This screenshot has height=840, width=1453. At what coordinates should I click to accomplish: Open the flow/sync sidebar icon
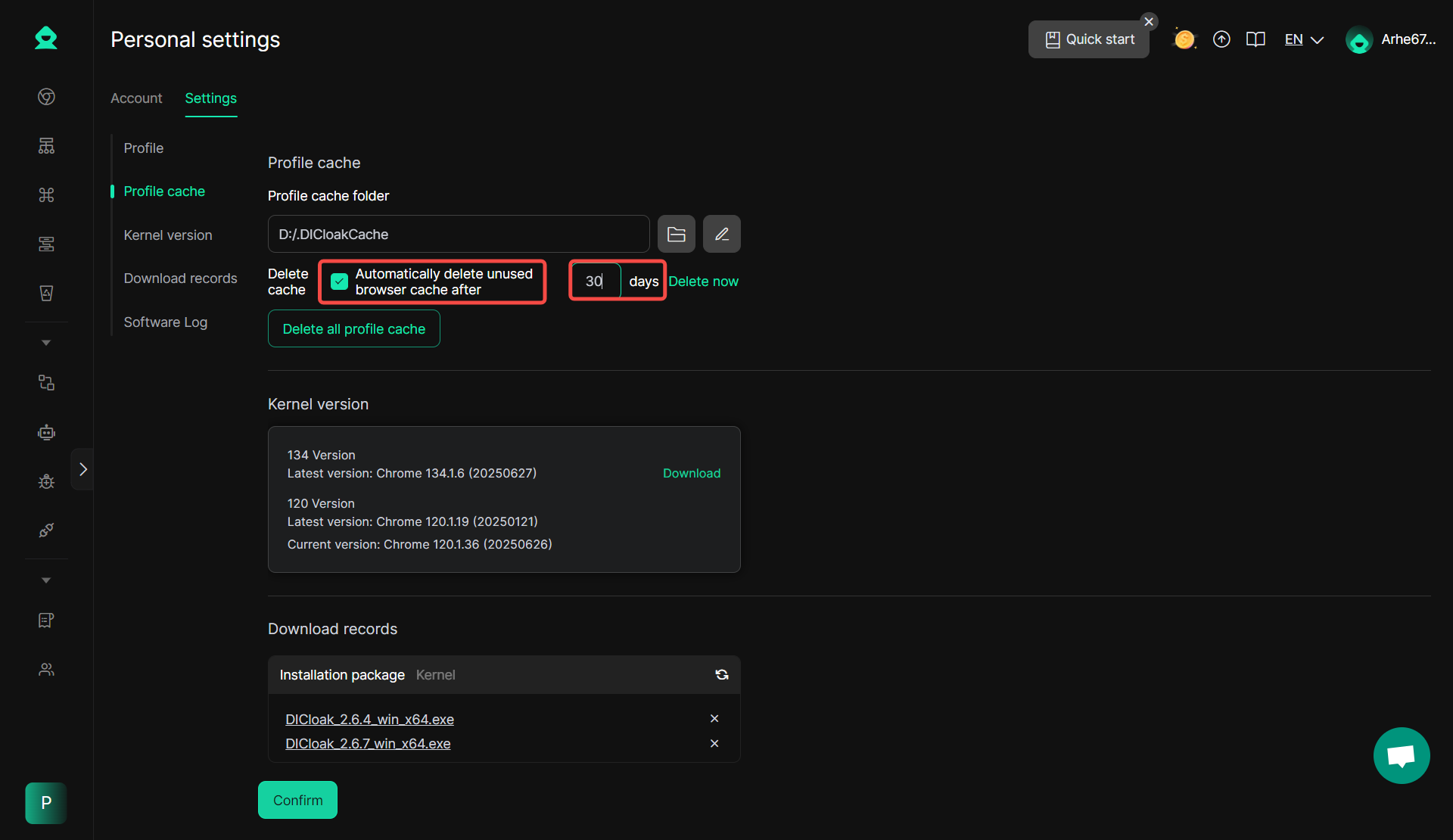pos(46,383)
